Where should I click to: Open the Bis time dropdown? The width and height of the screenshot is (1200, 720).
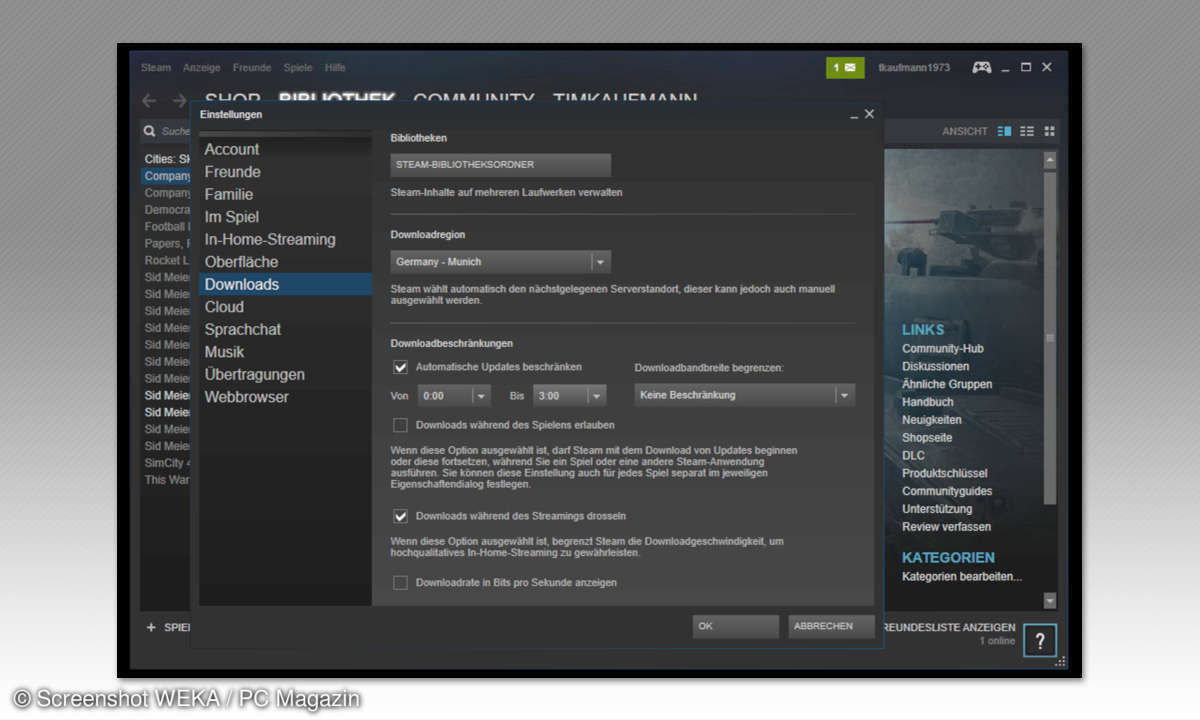[x=570, y=396]
